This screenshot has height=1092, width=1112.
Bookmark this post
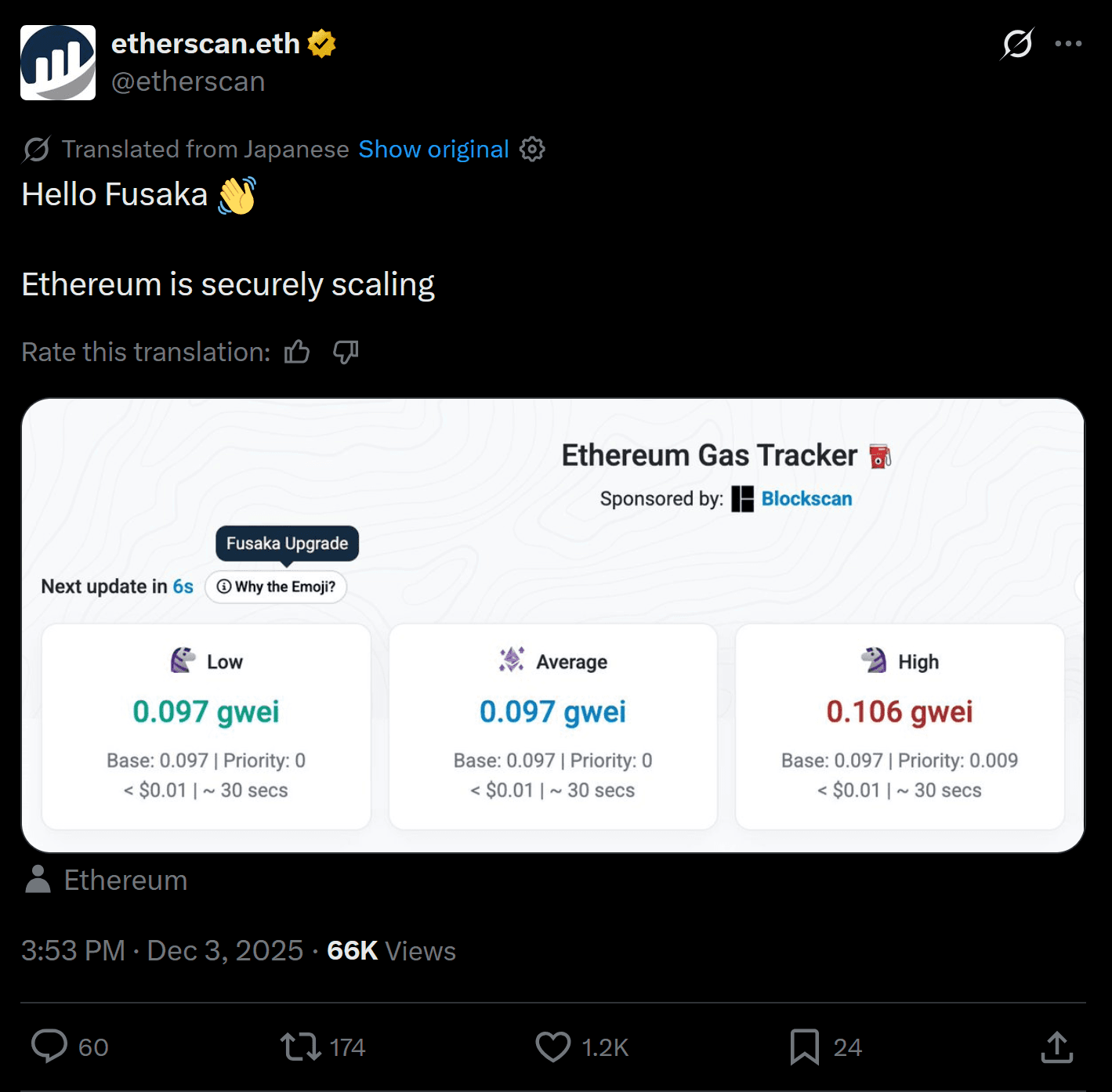(x=805, y=1047)
